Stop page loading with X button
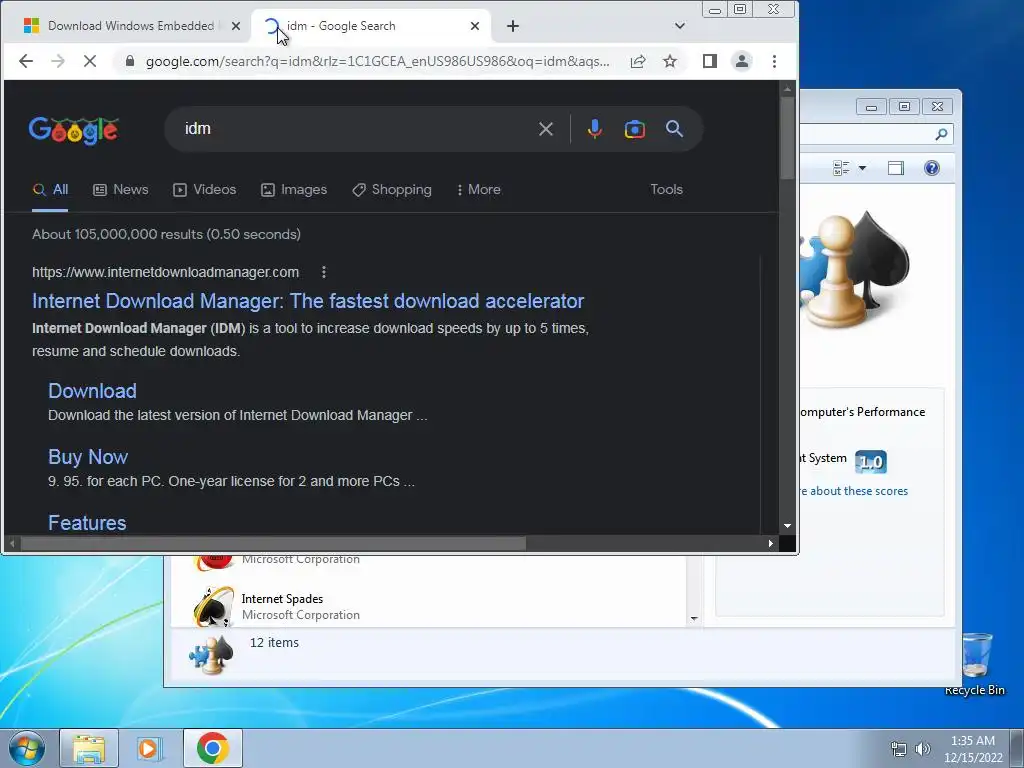Screen dimensions: 1024x768 click(90, 61)
